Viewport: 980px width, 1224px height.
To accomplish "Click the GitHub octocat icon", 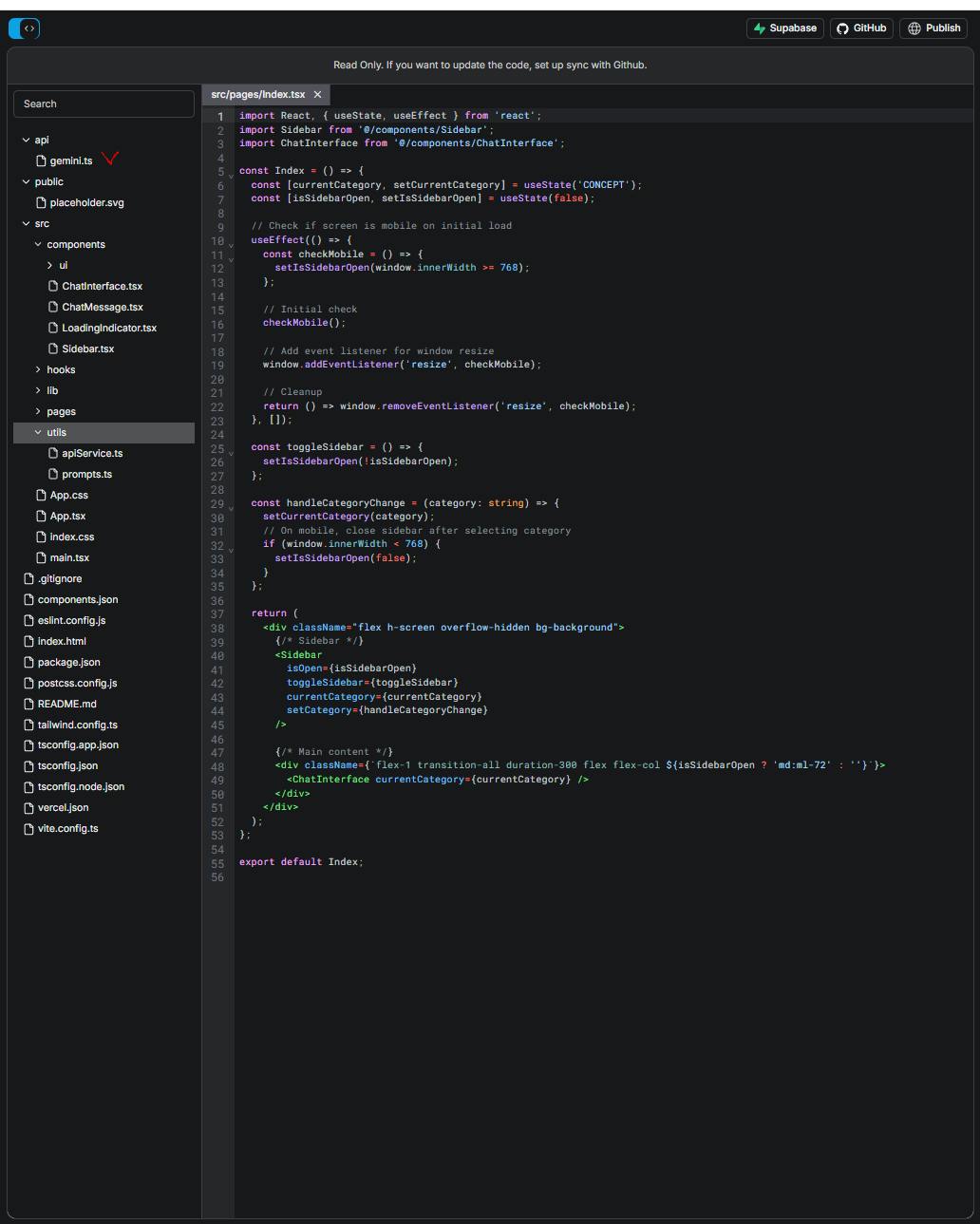I will [842, 28].
